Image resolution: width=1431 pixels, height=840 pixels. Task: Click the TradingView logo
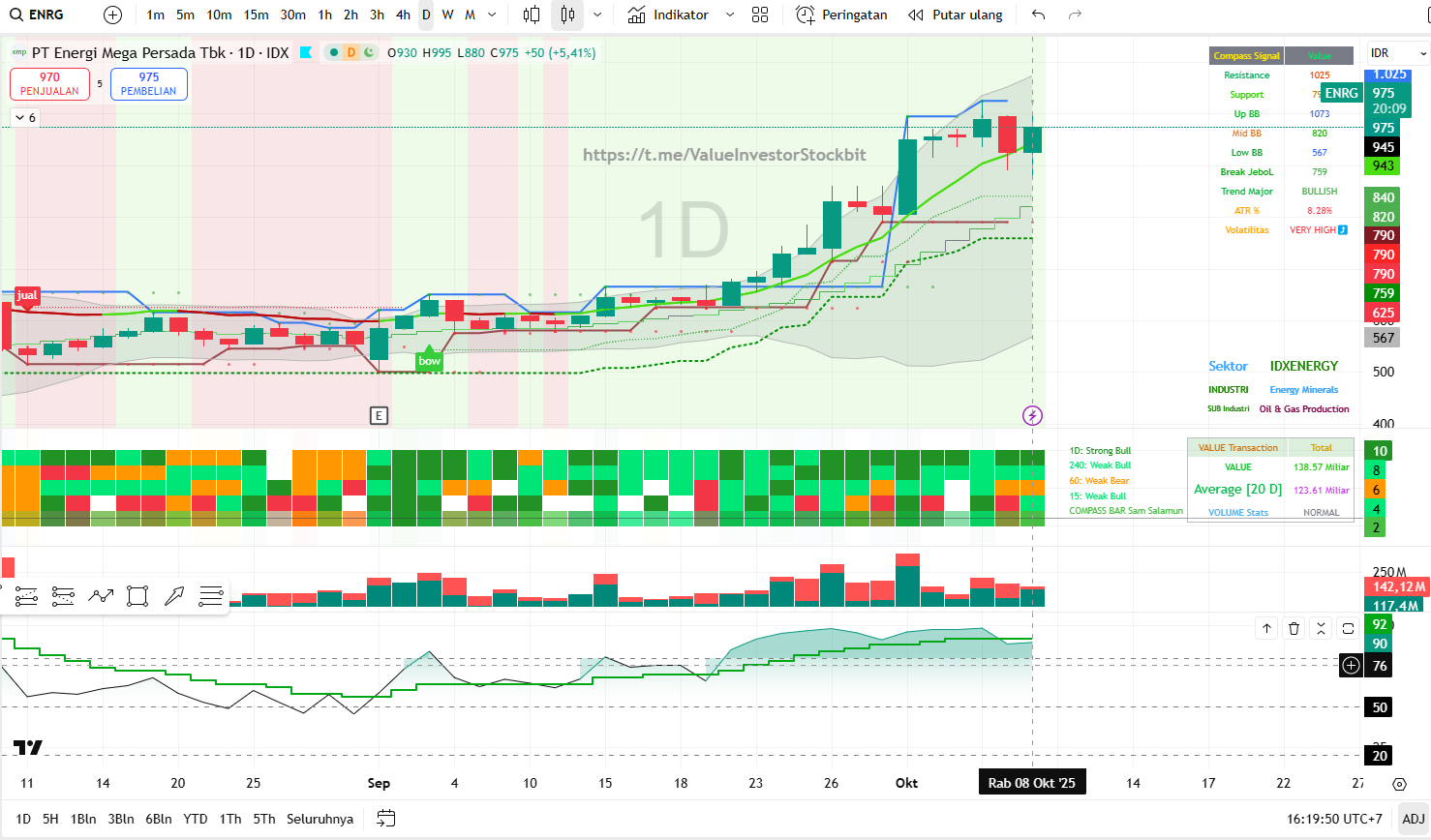(28, 747)
